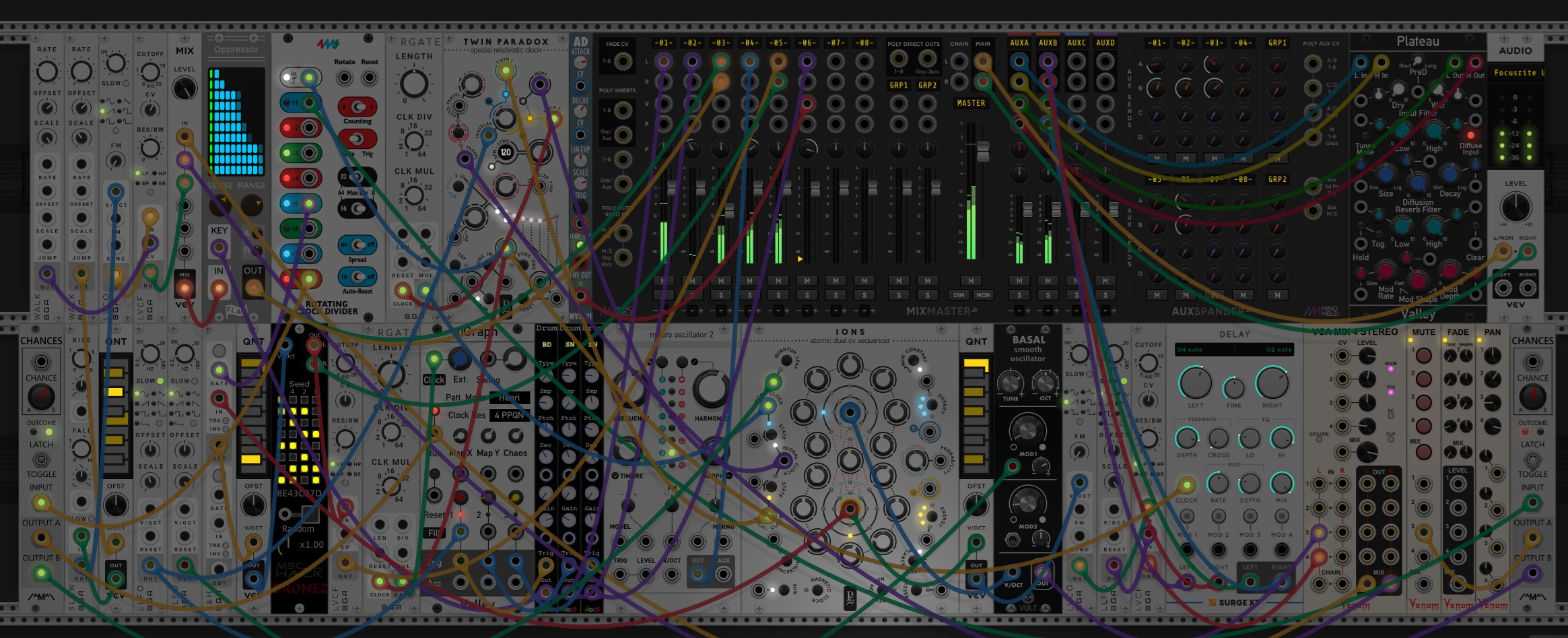Click the Delay LEFT time knob

[x=1195, y=383]
